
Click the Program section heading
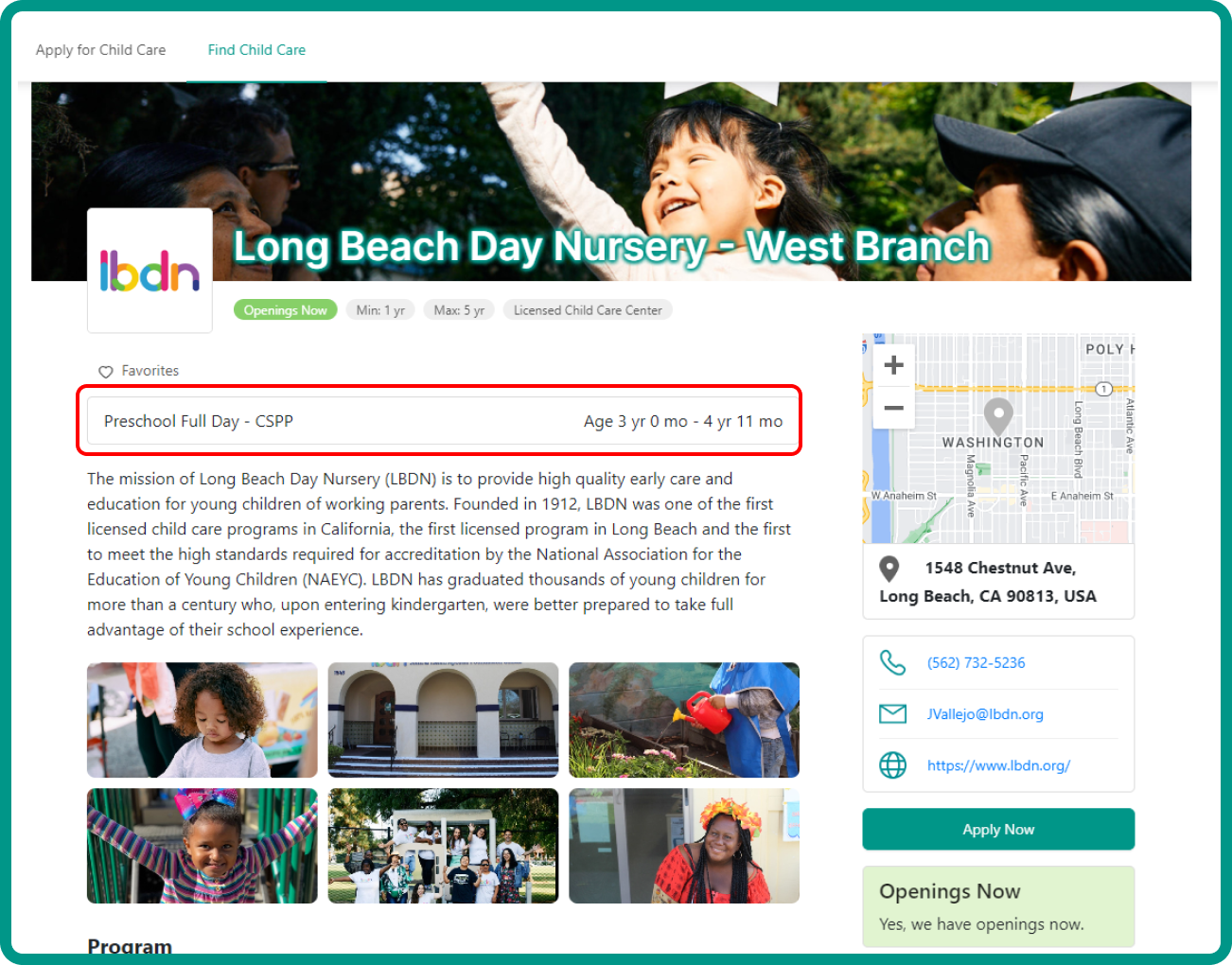(x=130, y=945)
